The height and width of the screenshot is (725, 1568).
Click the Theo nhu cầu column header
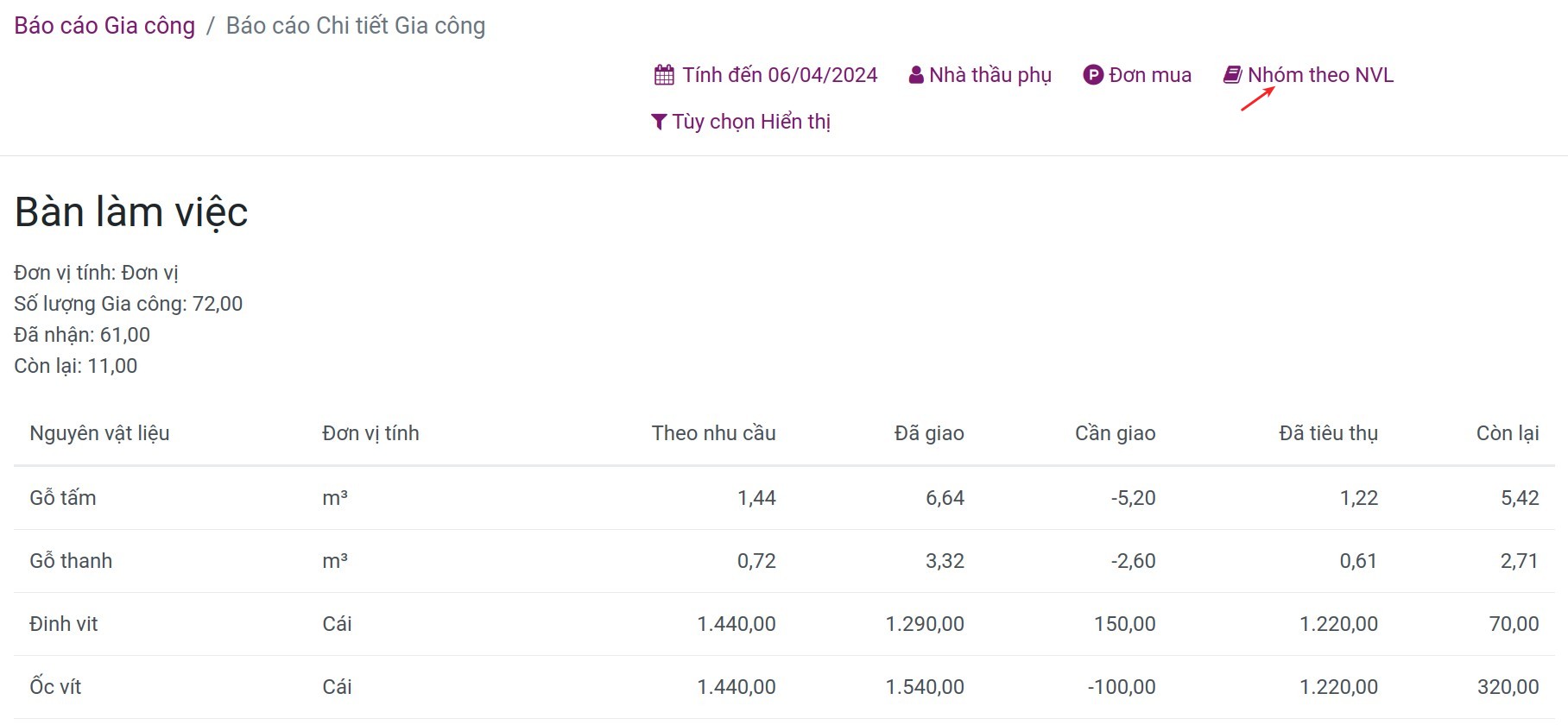point(713,433)
